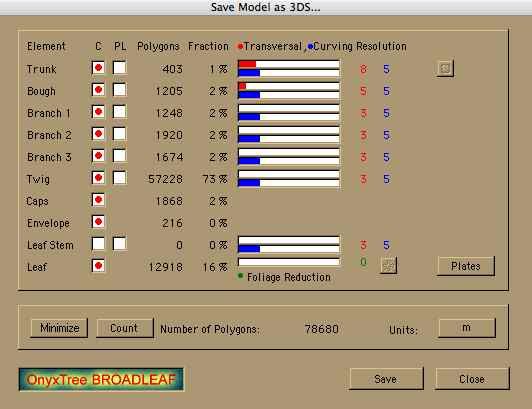Open the Units dropdown showing m
The height and width of the screenshot is (409, 532).
[x=467, y=328]
